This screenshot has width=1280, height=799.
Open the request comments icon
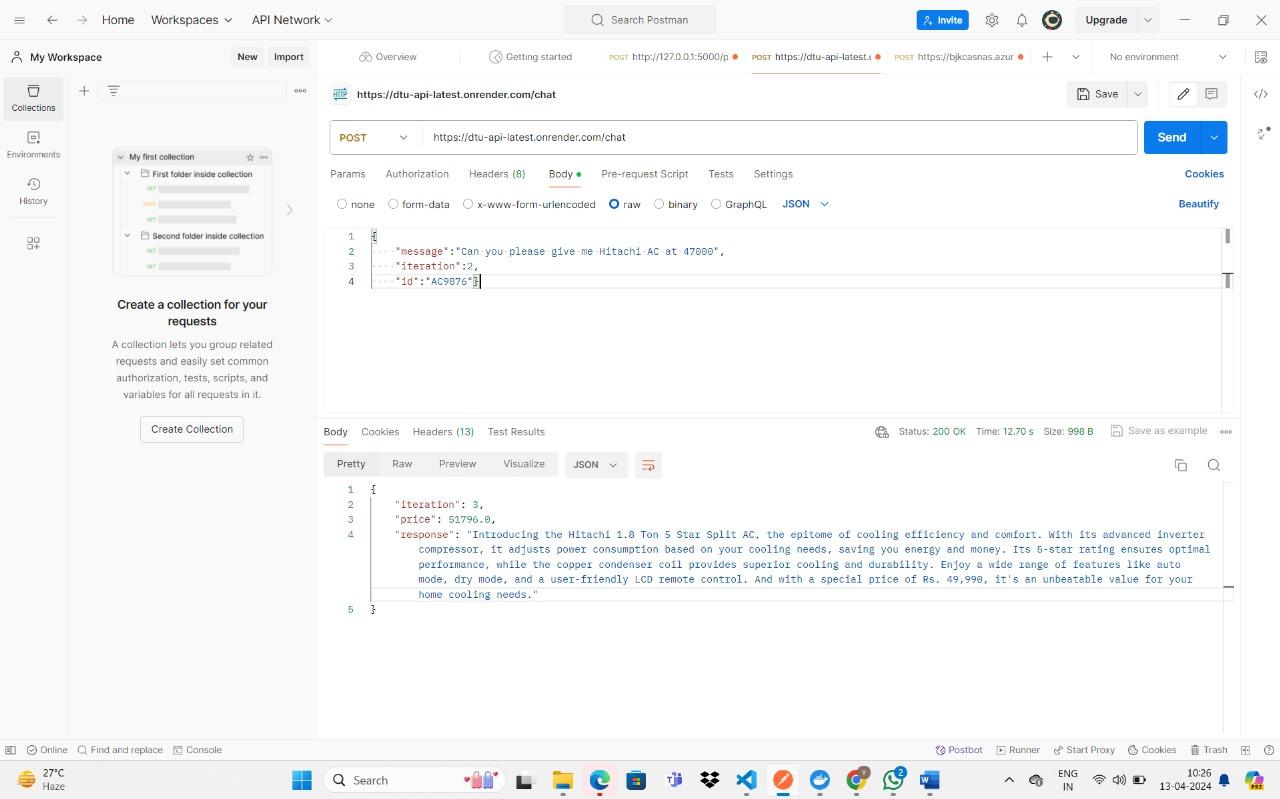tap(1211, 94)
